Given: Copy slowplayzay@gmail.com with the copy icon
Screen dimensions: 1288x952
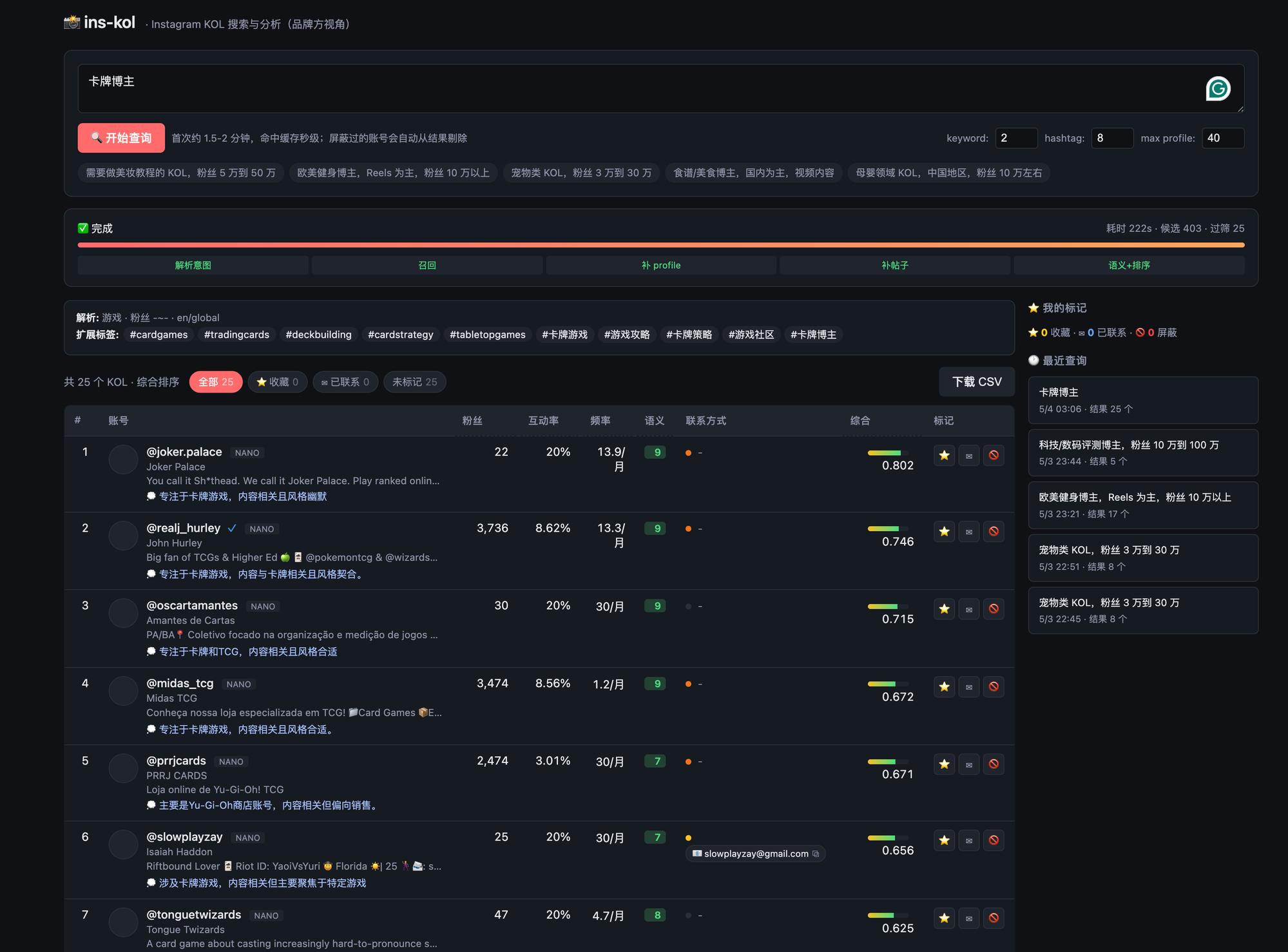Looking at the screenshot, I should 816,853.
